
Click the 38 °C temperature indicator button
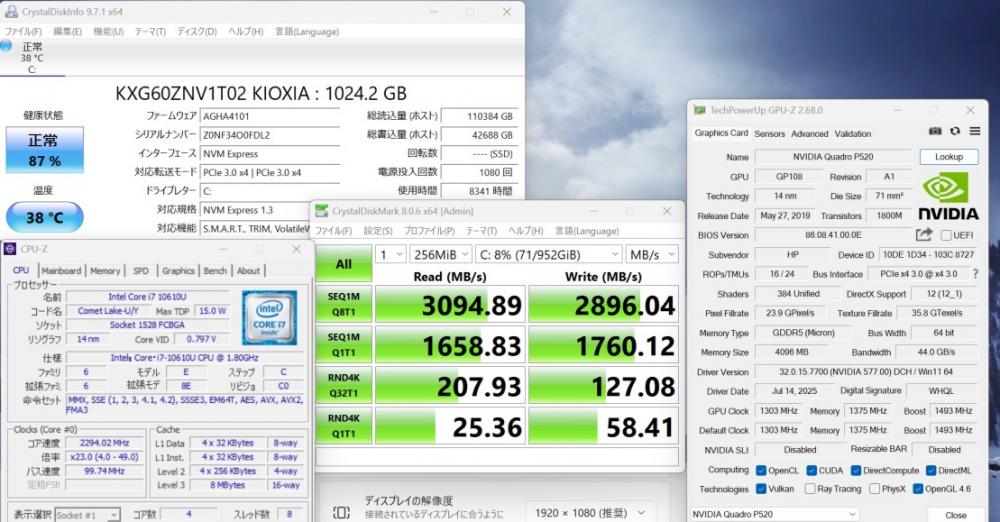(45, 217)
